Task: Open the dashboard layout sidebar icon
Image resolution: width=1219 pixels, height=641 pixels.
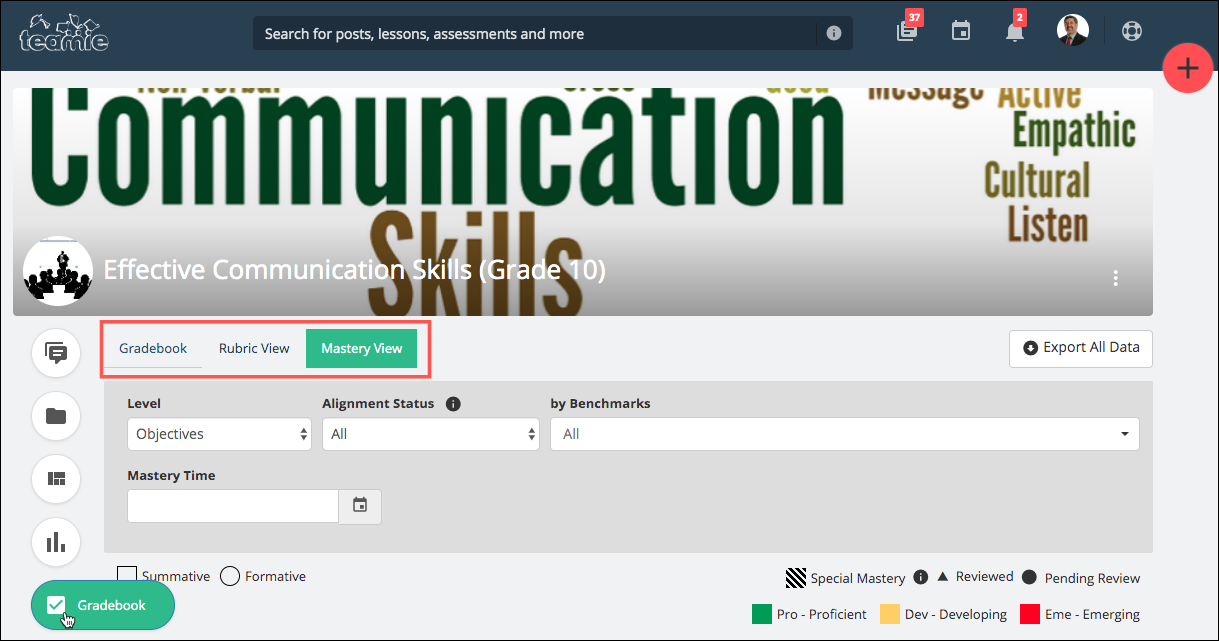Action: [x=56, y=479]
